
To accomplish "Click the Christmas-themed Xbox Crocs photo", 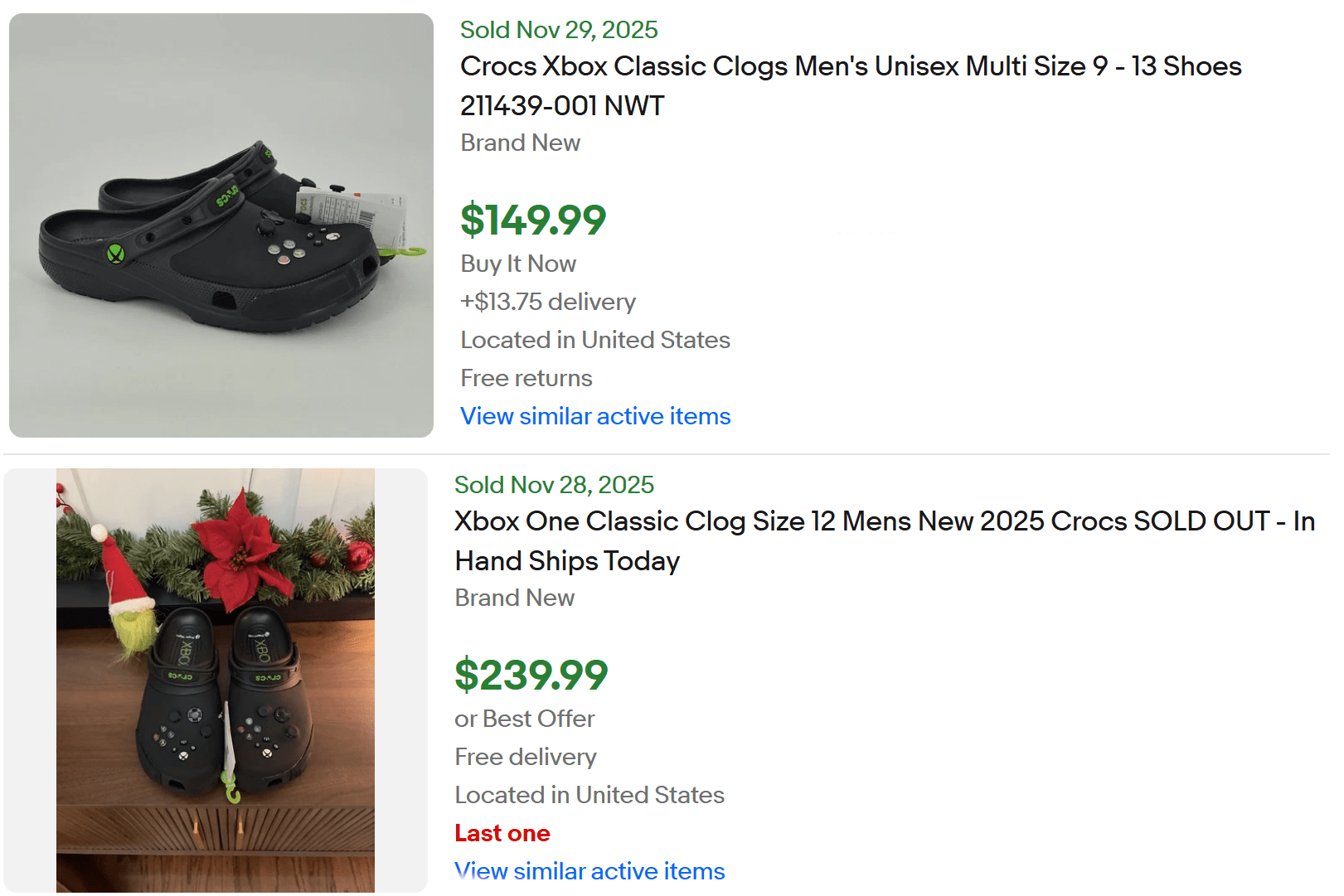I will 214,681.
